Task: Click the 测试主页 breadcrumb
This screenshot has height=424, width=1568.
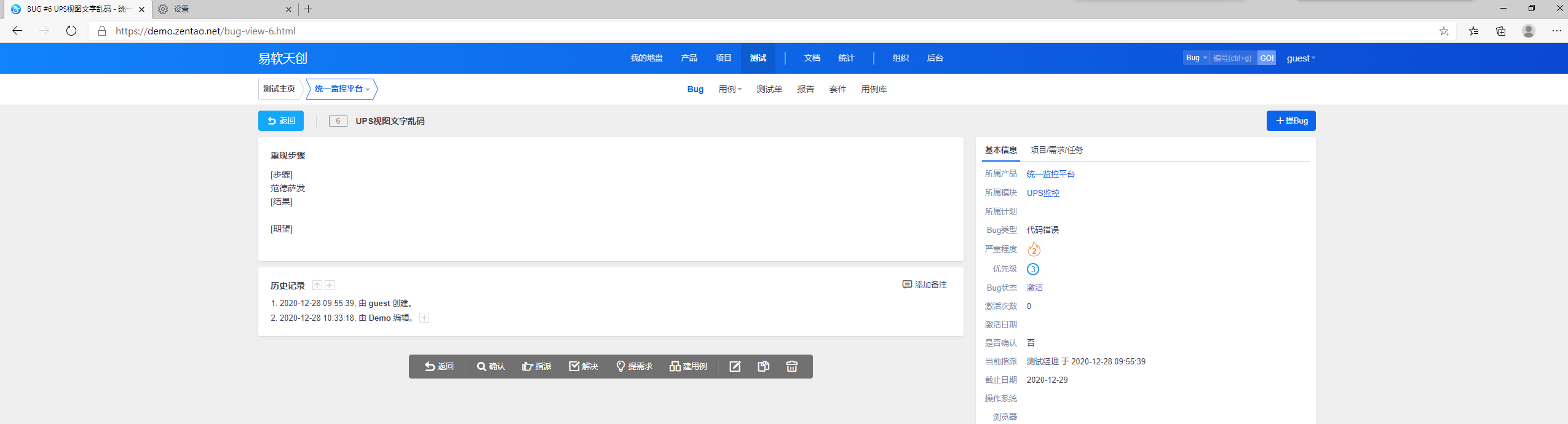Action: (279, 89)
